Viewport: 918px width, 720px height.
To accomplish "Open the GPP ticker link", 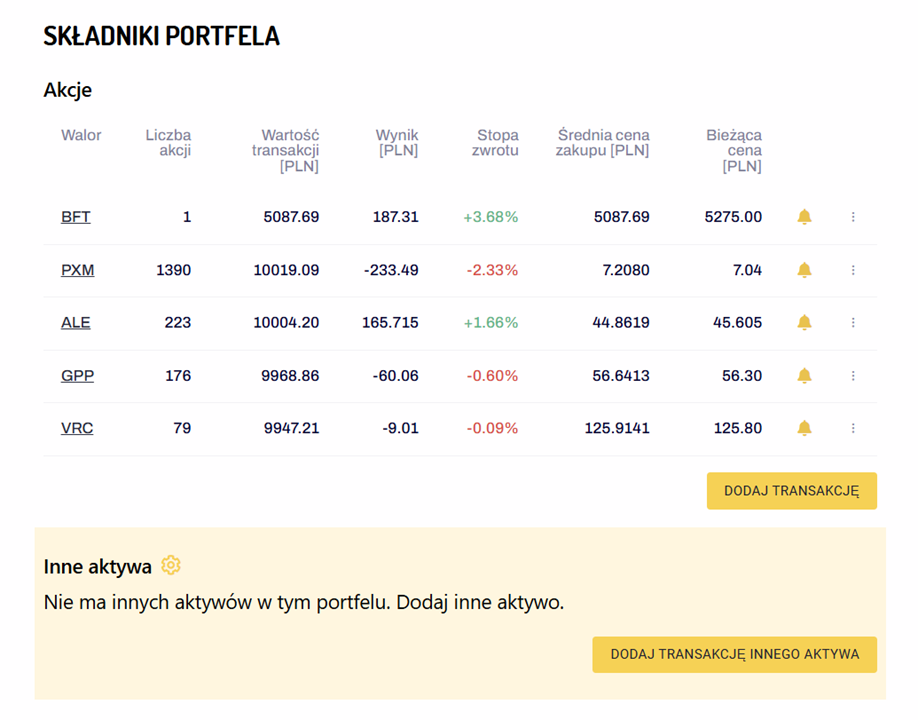I will click(77, 375).
